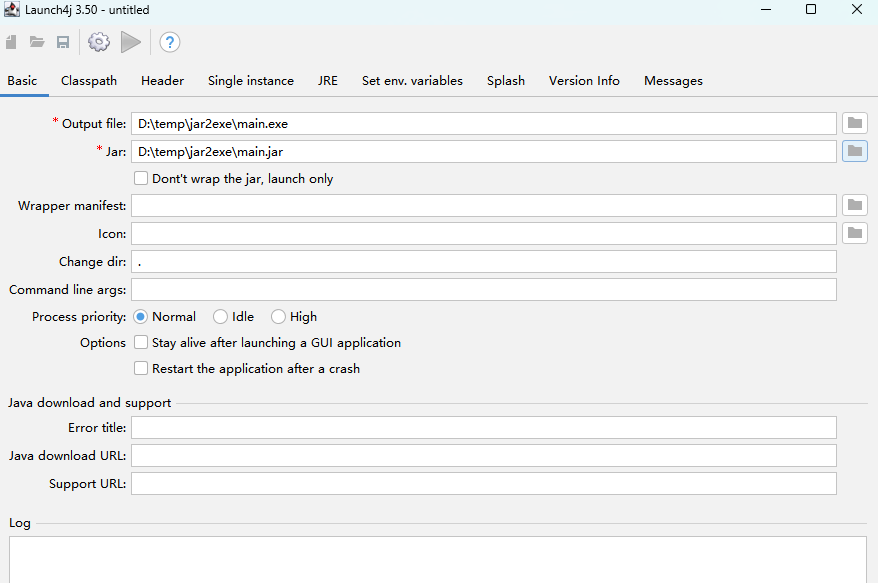The image size is (878, 583).
Task: Click the Icon path input field
Action: pyautogui.click(x=484, y=234)
